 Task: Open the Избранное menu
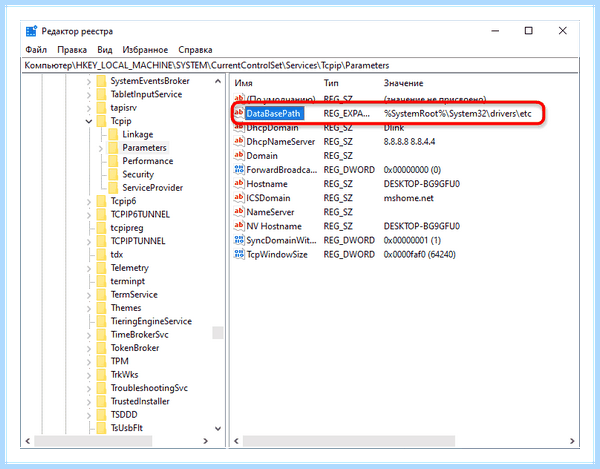145,50
